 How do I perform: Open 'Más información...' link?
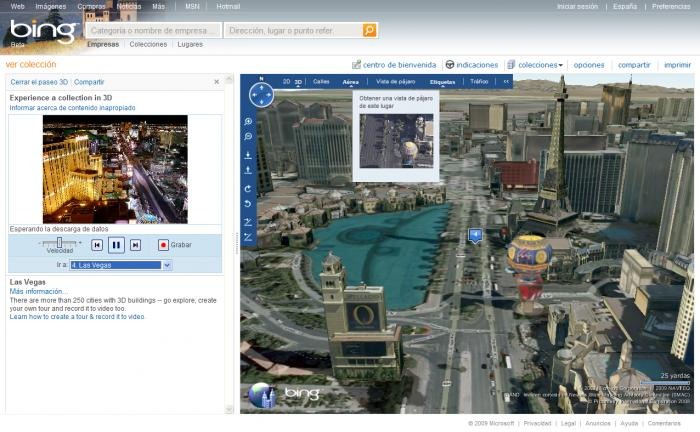click(x=36, y=291)
